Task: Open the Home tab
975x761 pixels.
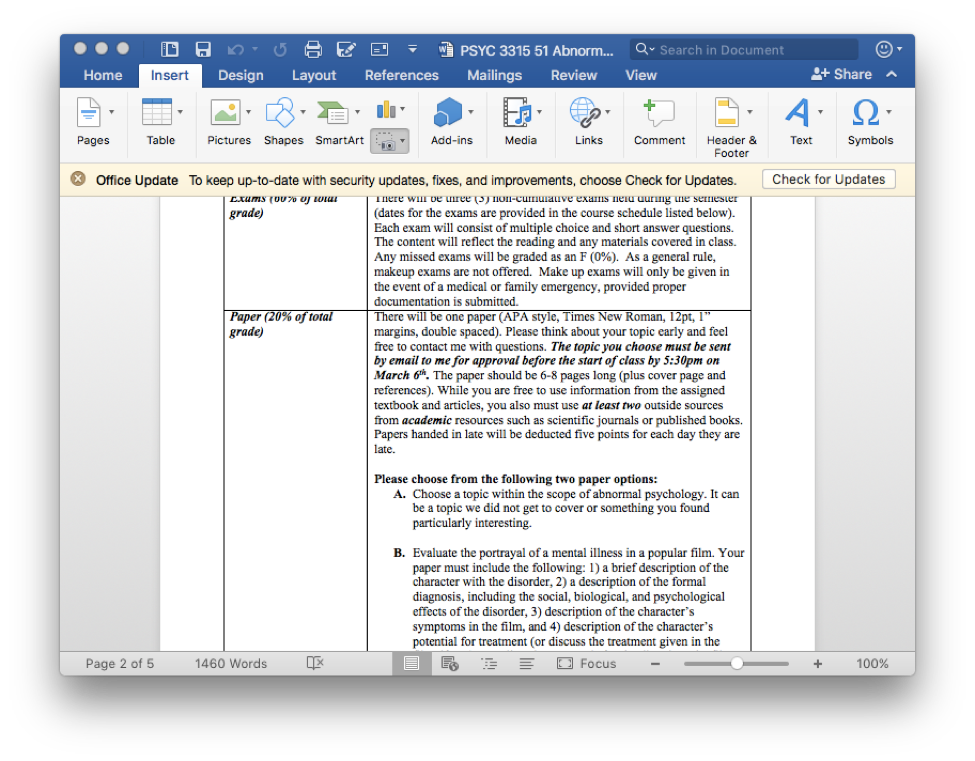Action: (x=103, y=75)
